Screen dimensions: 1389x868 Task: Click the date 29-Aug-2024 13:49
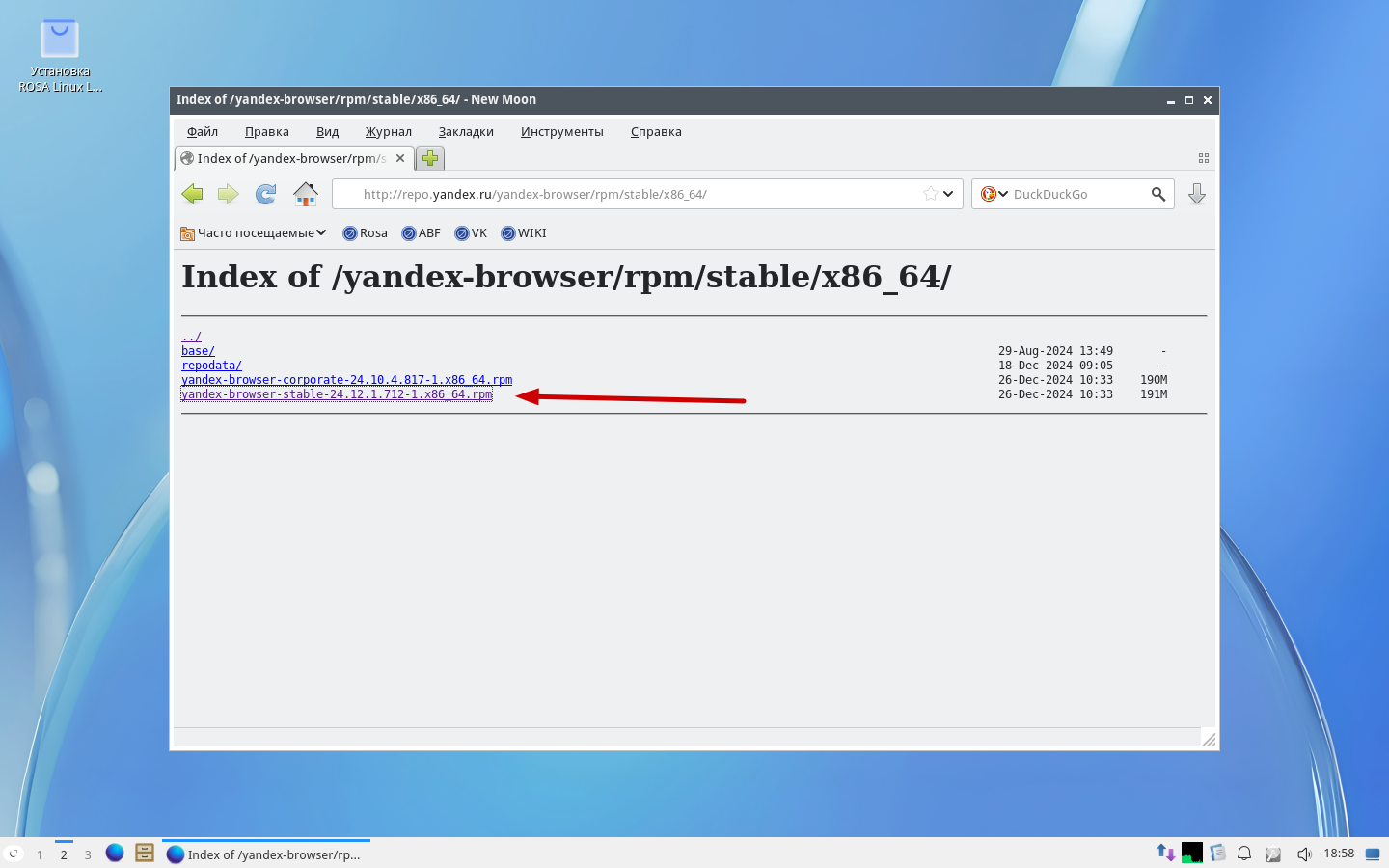[x=1055, y=351]
